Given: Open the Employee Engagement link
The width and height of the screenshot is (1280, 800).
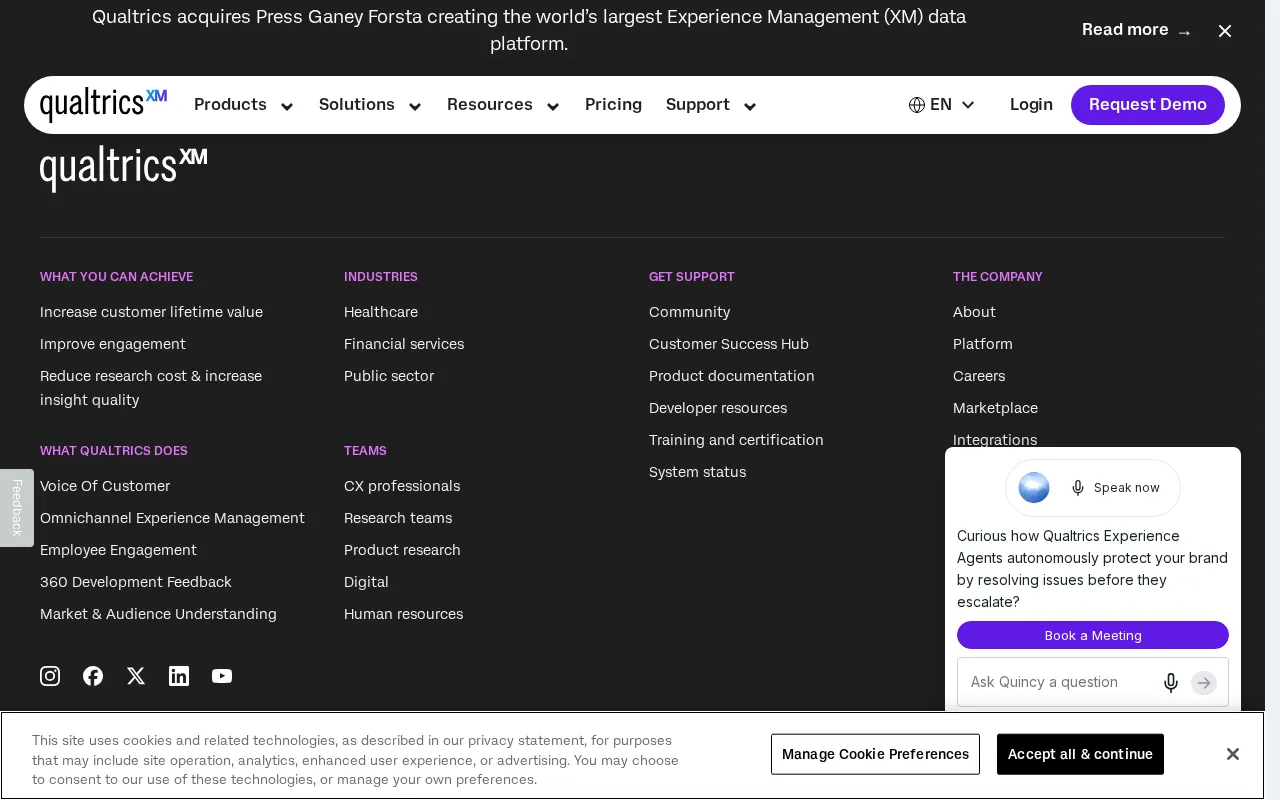Looking at the screenshot, I should tap(118, 550).
